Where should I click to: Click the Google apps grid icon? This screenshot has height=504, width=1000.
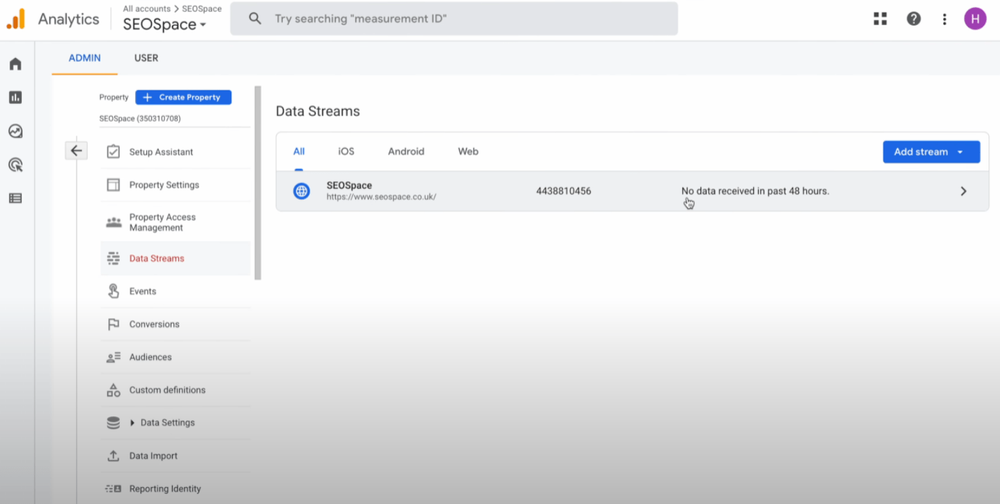pos(880,19)
